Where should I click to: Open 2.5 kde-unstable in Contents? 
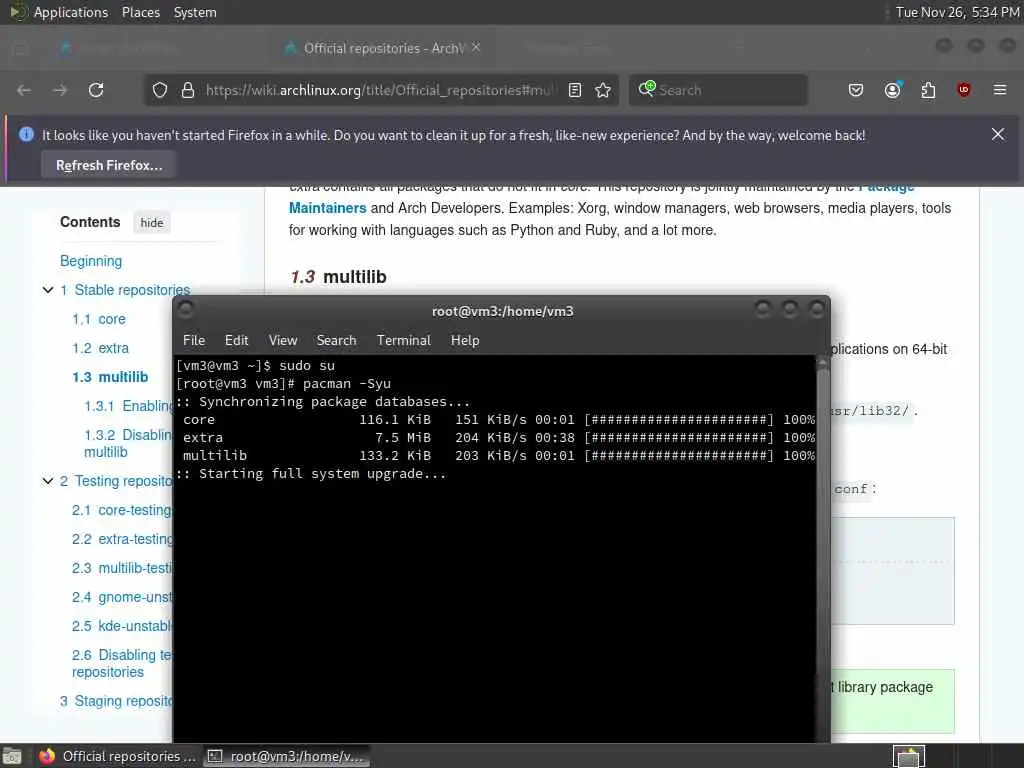point(121,626)
